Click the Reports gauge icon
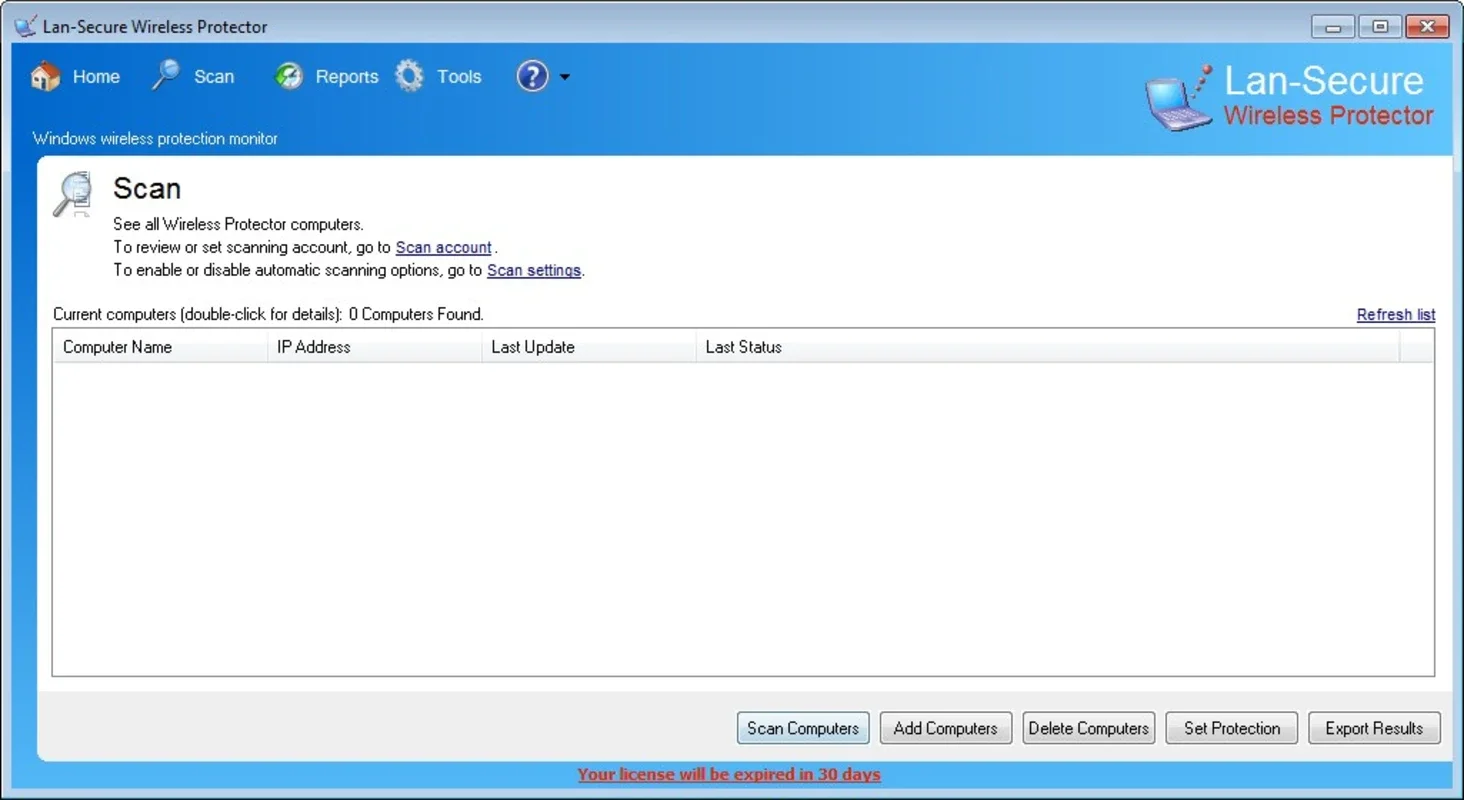This screenshot has width=1464, height=800. (x=289, y=76)
